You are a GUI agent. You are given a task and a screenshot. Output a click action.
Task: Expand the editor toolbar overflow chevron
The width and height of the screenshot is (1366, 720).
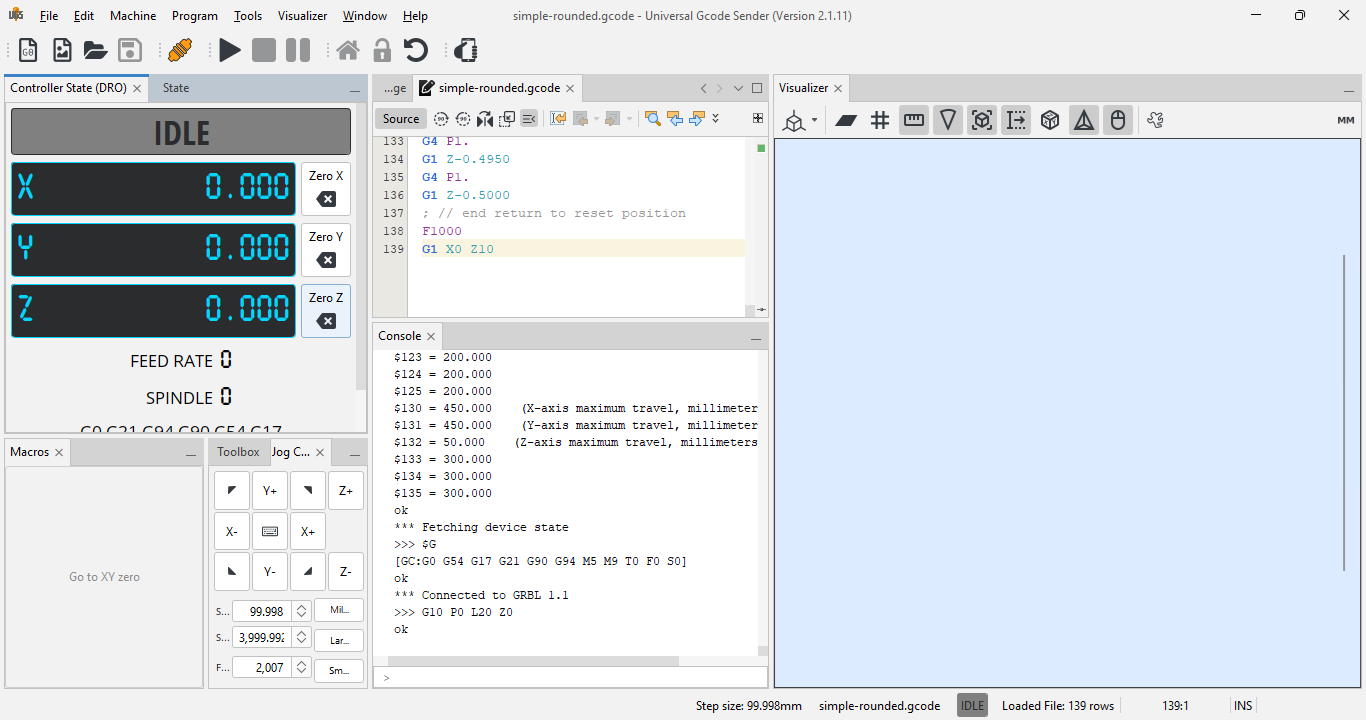click(715, 118)
